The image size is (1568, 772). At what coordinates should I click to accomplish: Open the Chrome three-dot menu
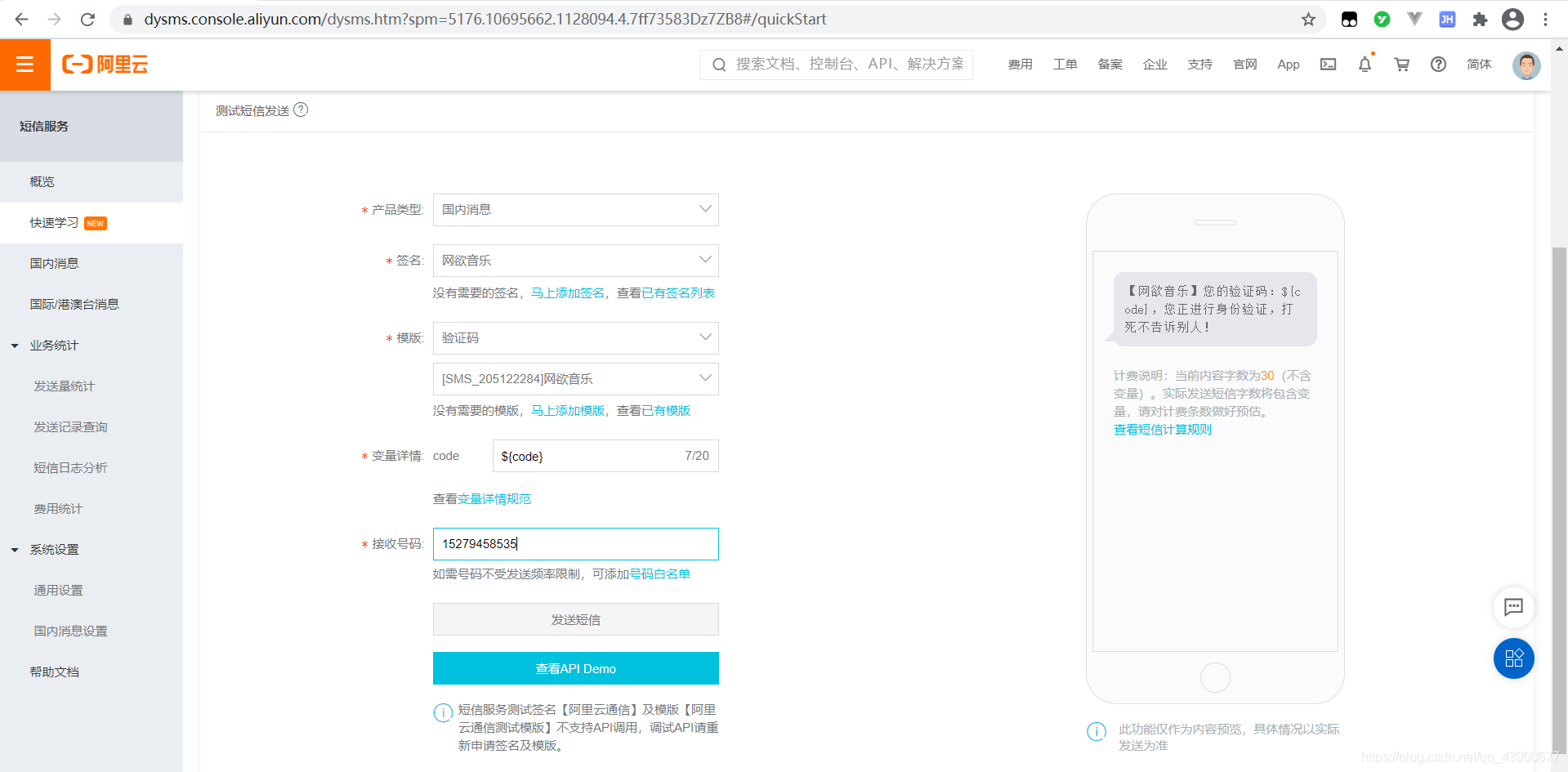tap(1545, 19)
